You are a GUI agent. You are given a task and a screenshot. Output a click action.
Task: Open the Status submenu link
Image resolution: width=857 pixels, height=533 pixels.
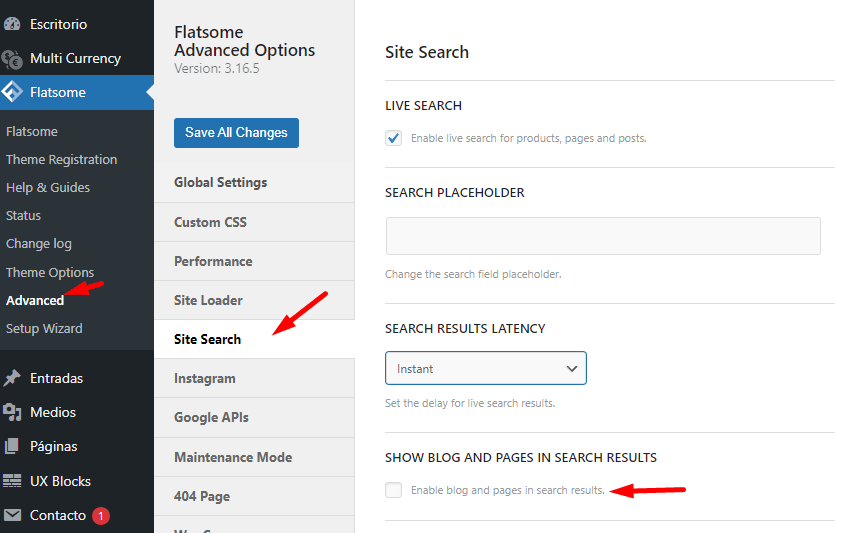[x=23, y=215]
